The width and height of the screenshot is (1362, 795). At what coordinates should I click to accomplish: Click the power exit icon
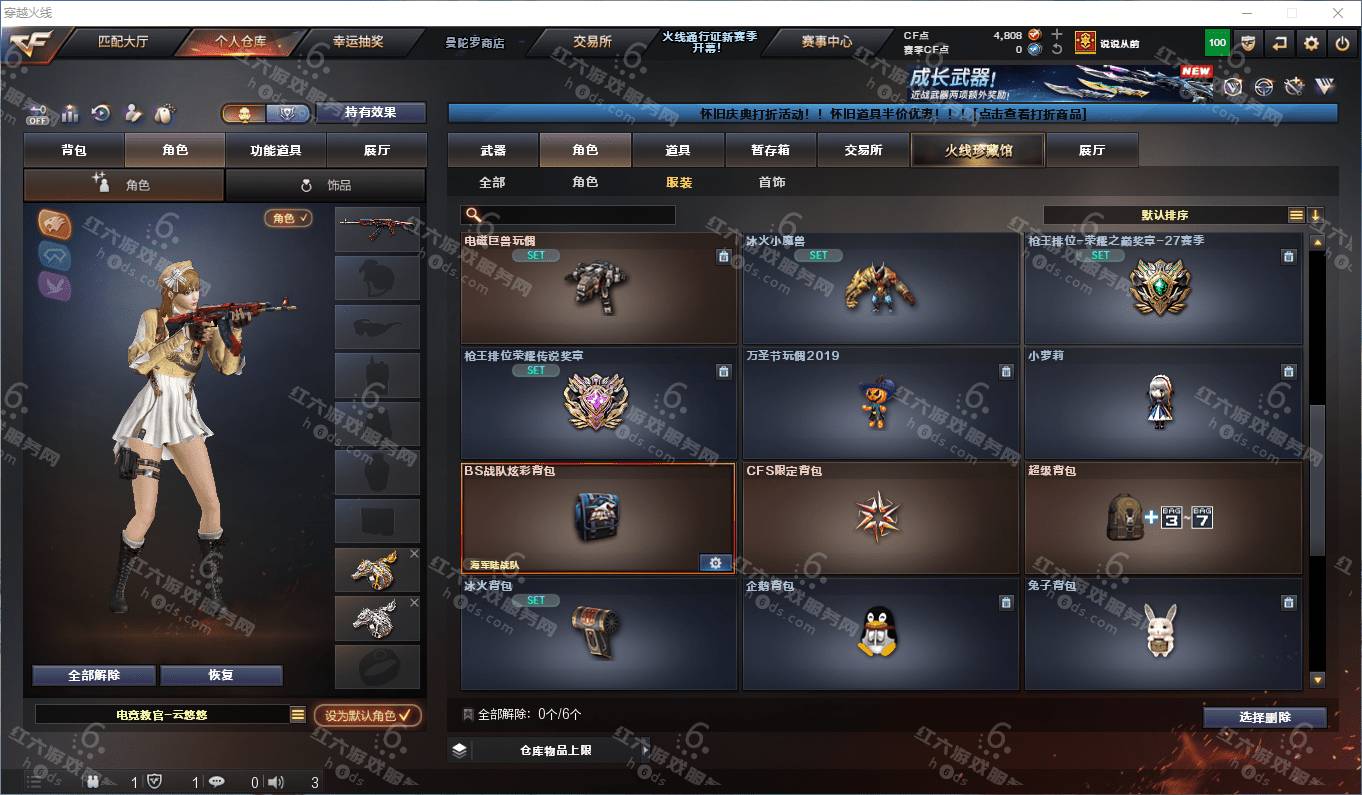[1343, 43]
